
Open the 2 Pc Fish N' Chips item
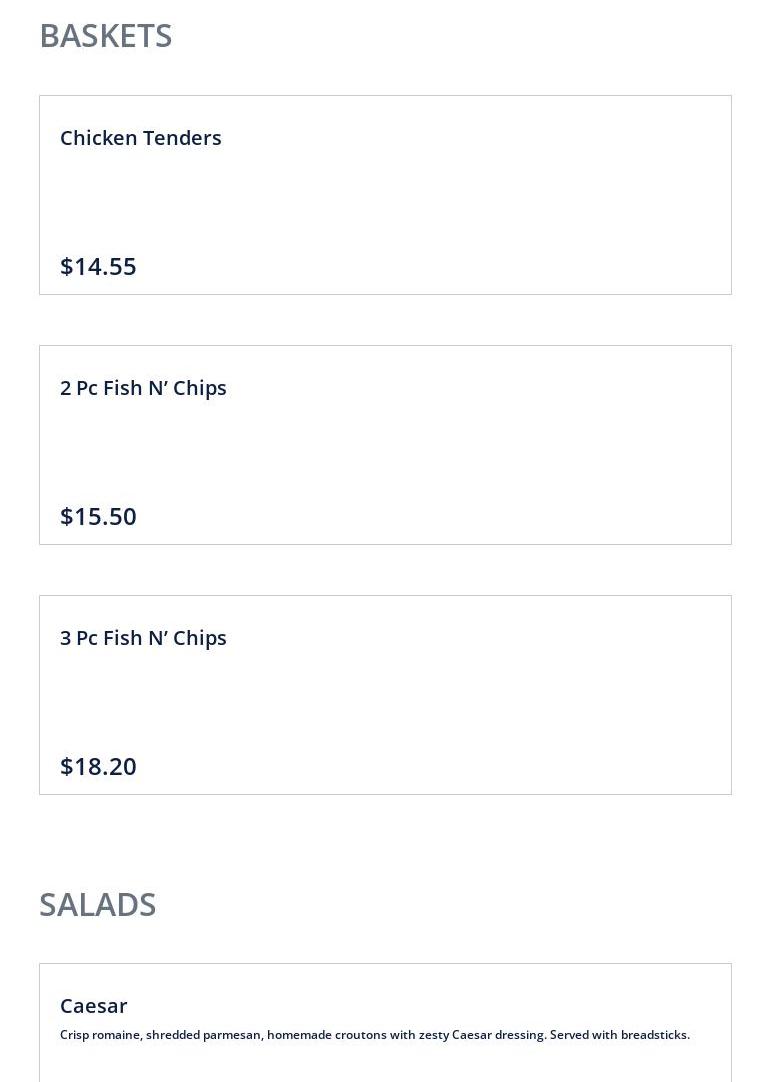point(143,388)
